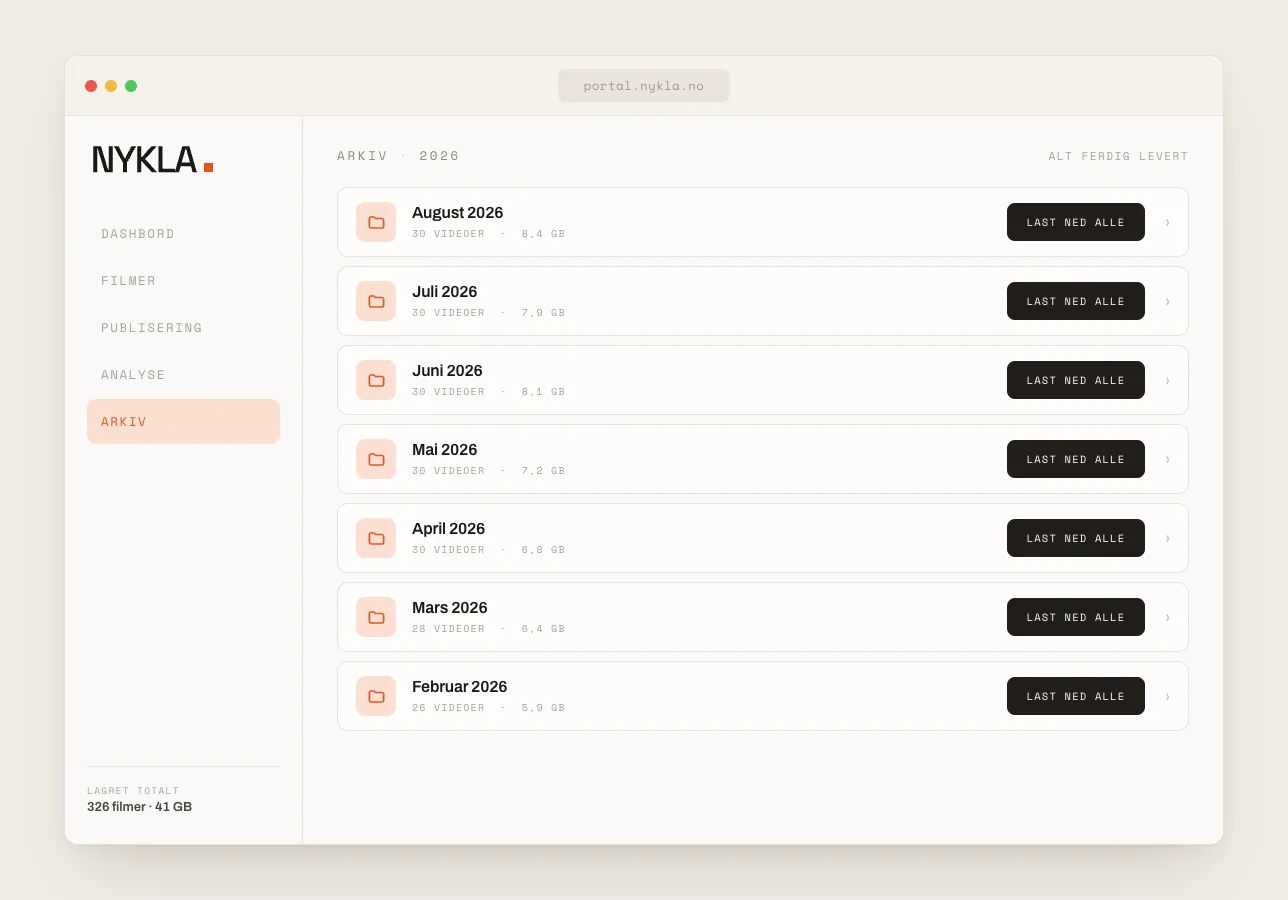Expand the August 2026 row chevron
The image size is (1288, 900).
tap(1167, 222)
